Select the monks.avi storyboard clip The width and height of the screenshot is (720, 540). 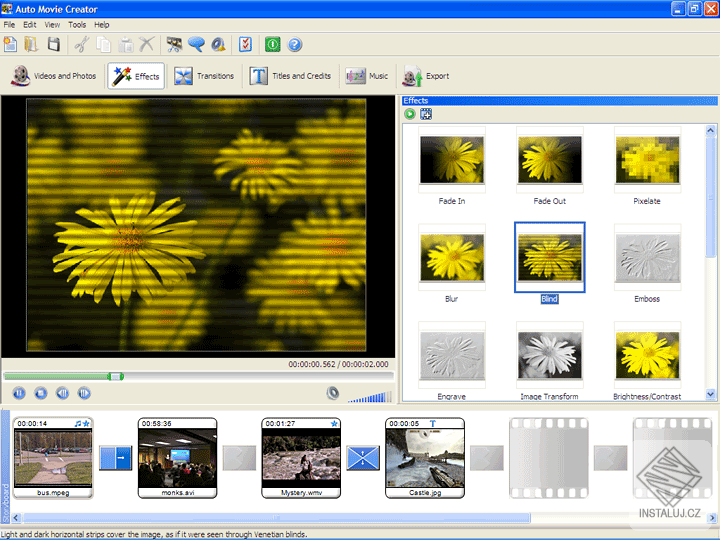coord(178,458)
